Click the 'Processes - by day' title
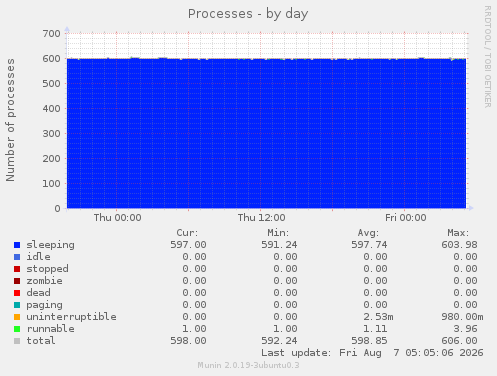 tap(248, 14)
